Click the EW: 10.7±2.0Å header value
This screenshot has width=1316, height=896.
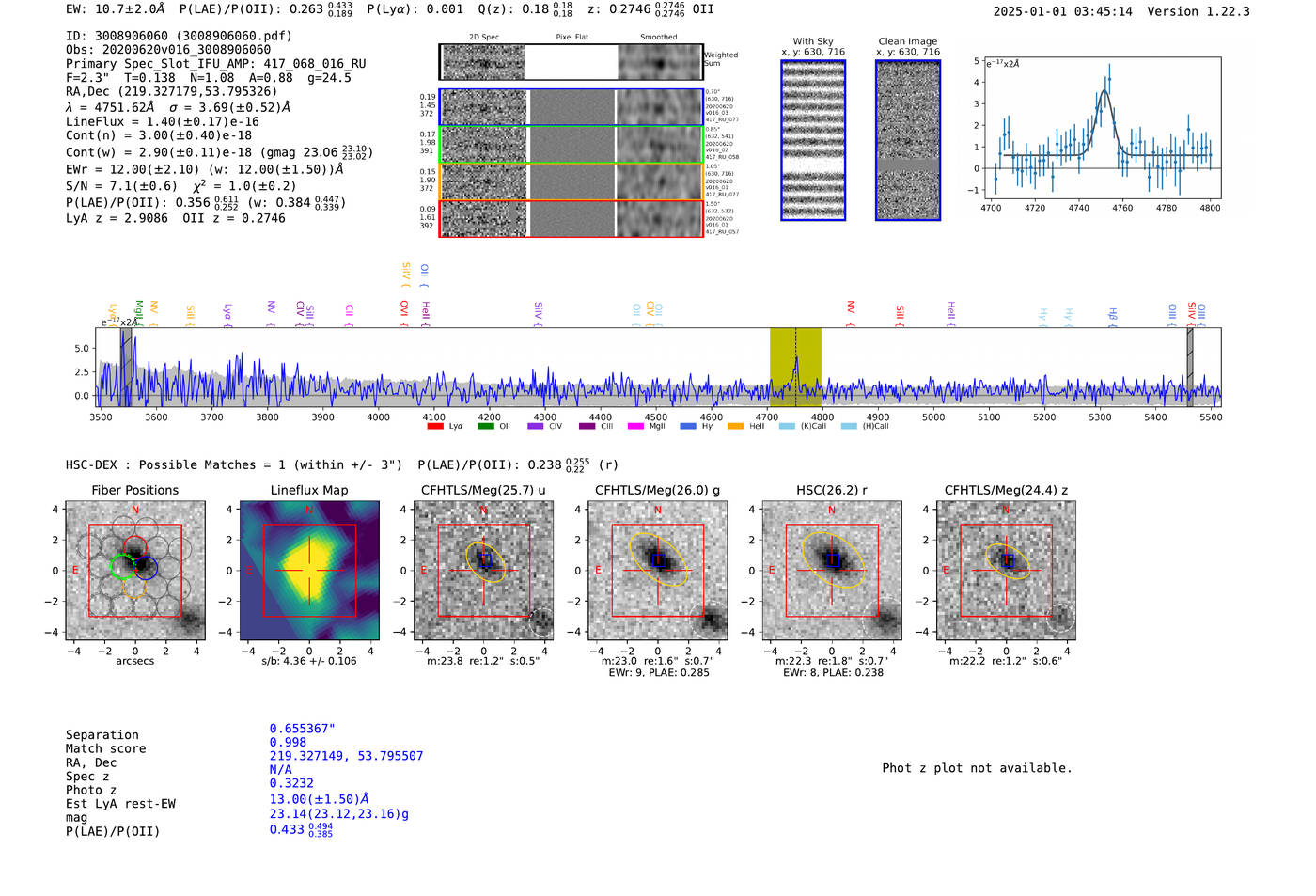pyautogui.click(x=116, y=9)
